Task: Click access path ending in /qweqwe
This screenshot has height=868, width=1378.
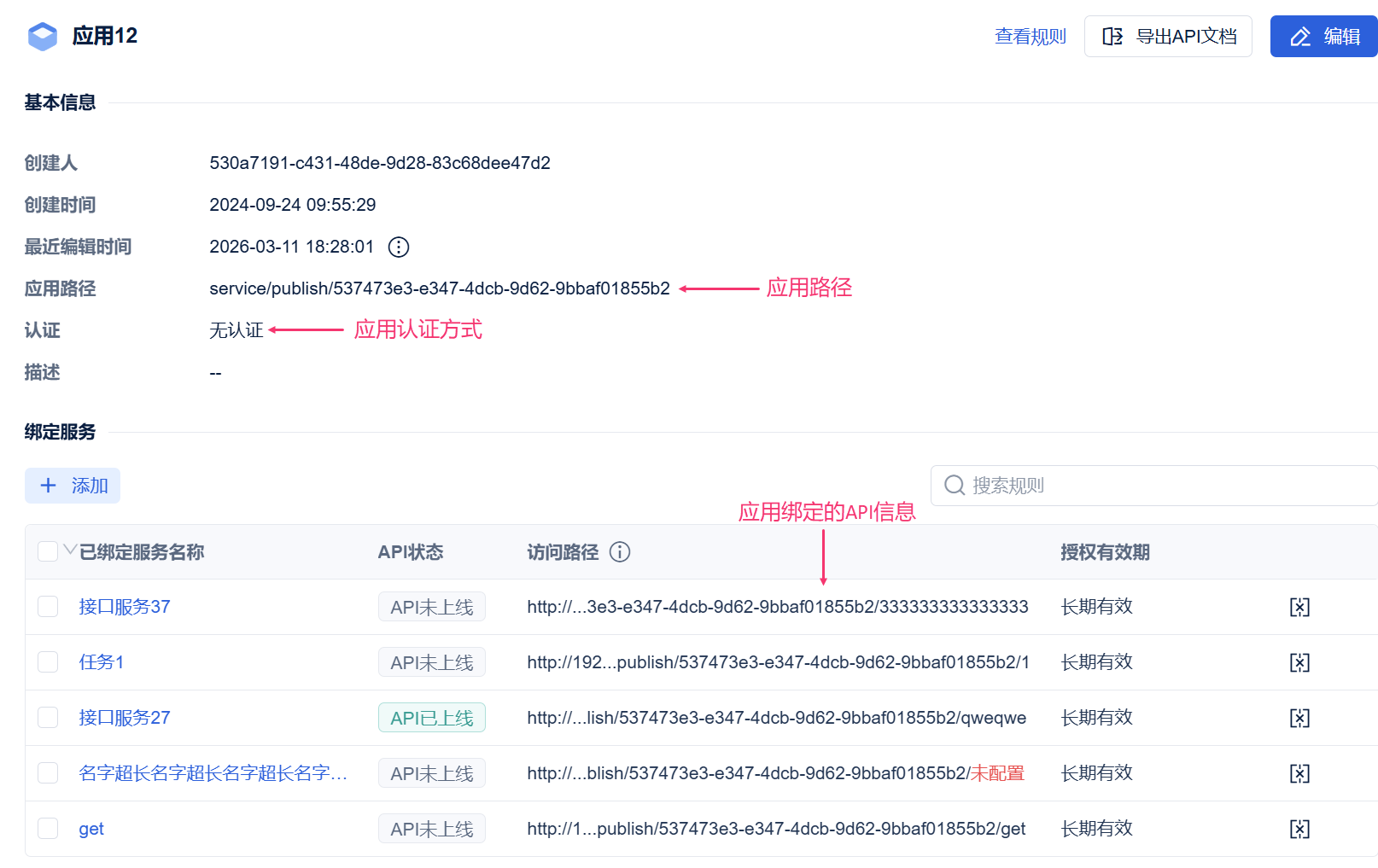Action: pyautogui.click(x=777, y=718)
